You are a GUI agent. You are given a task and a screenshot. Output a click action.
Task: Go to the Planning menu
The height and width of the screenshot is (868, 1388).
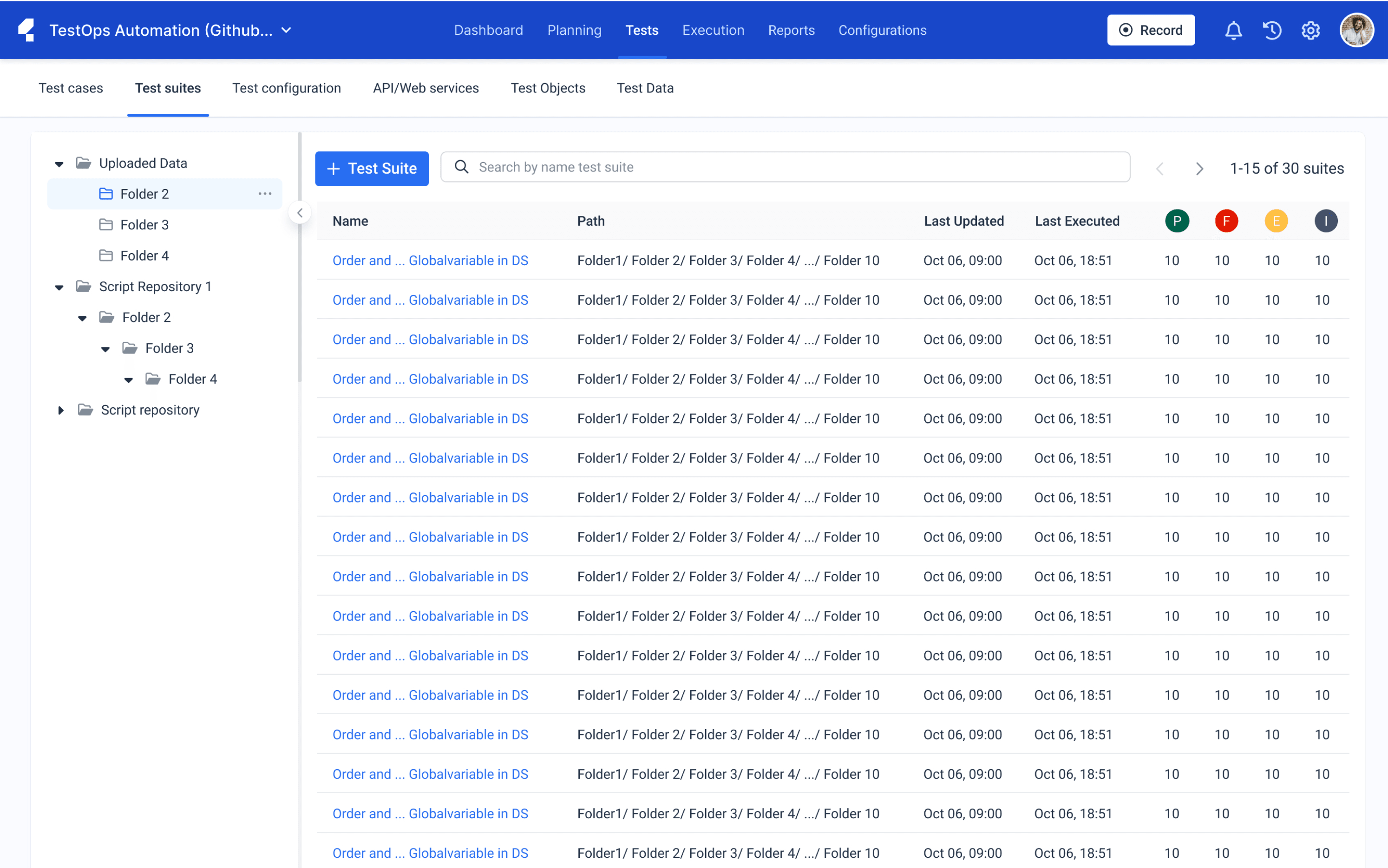574,30
